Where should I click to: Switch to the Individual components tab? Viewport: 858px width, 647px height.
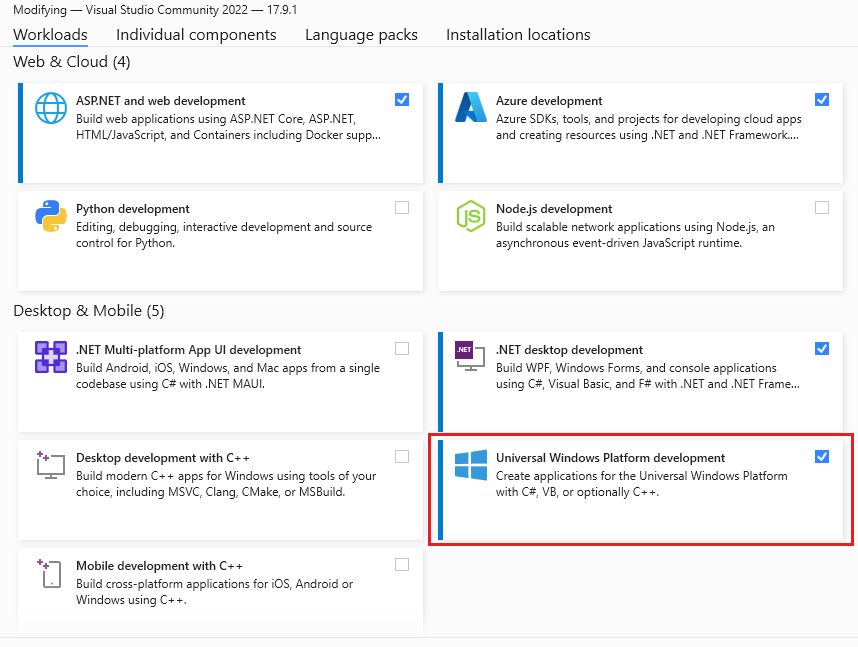pyautogui.click(x=196, y=34)
